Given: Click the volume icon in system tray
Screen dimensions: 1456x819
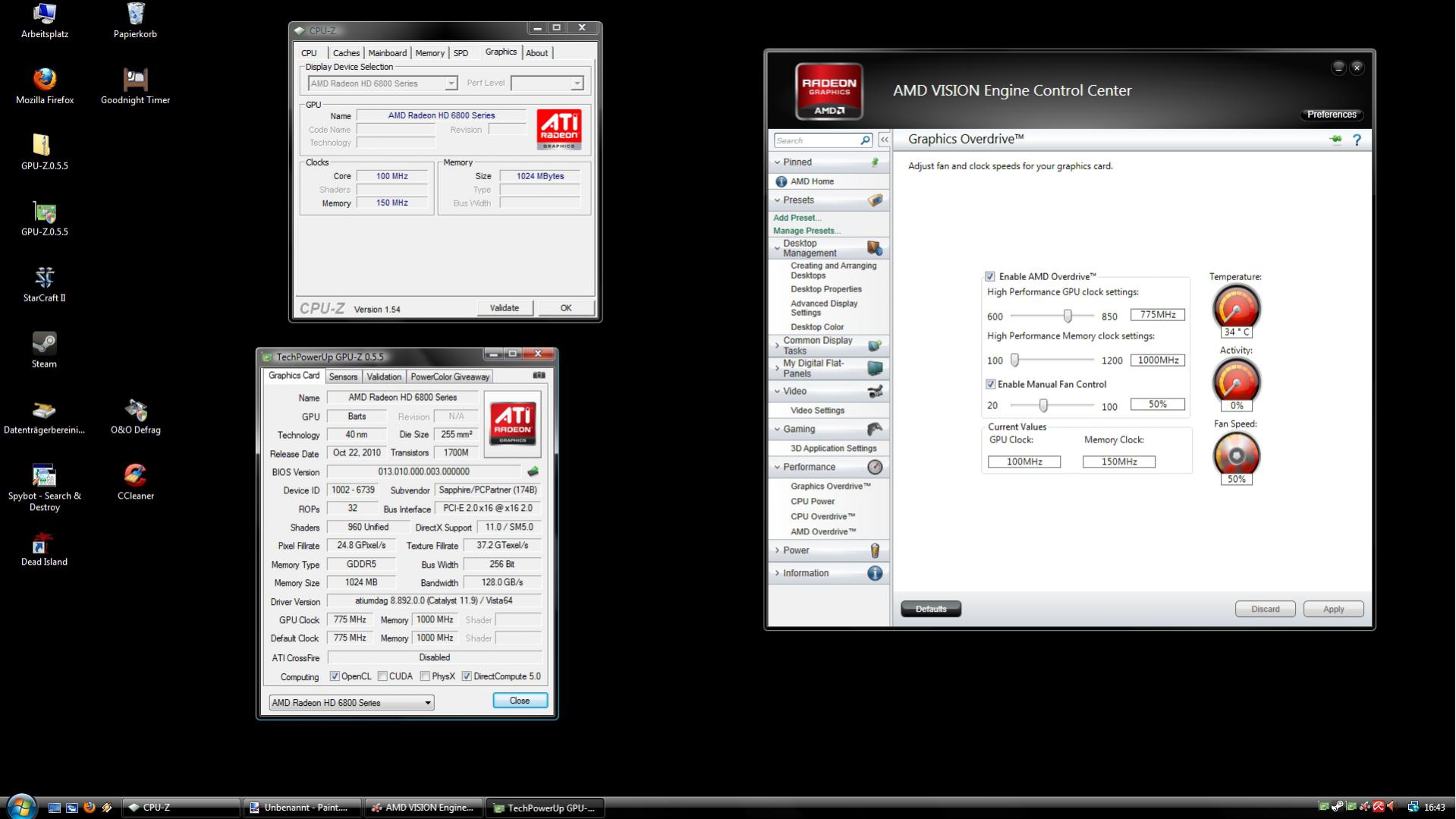Looking at the screenshot, I should (x=1392, y=807).
